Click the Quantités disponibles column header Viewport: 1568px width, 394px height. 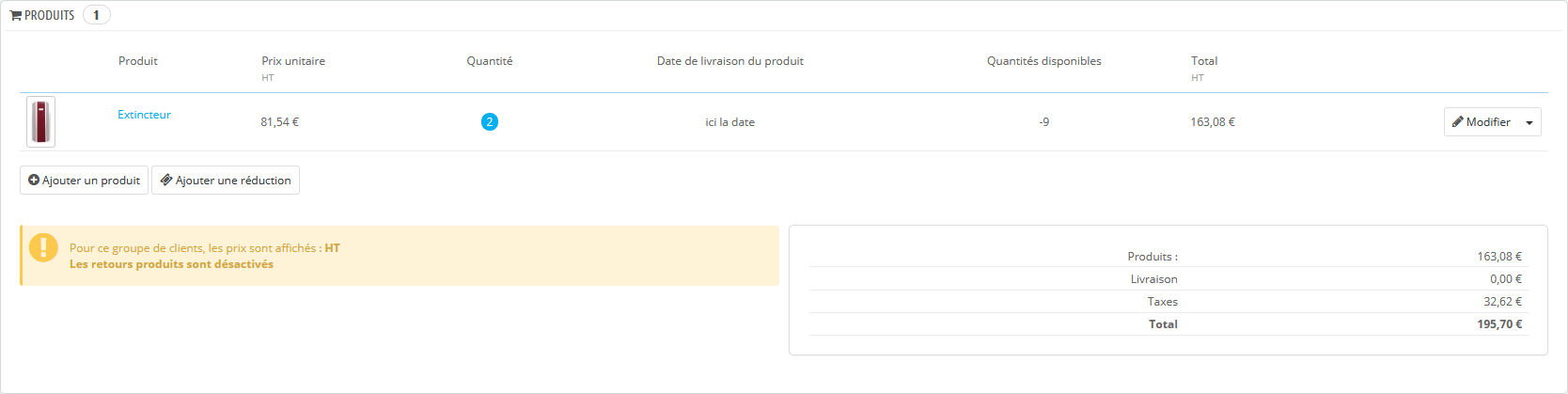[1043, 61]
